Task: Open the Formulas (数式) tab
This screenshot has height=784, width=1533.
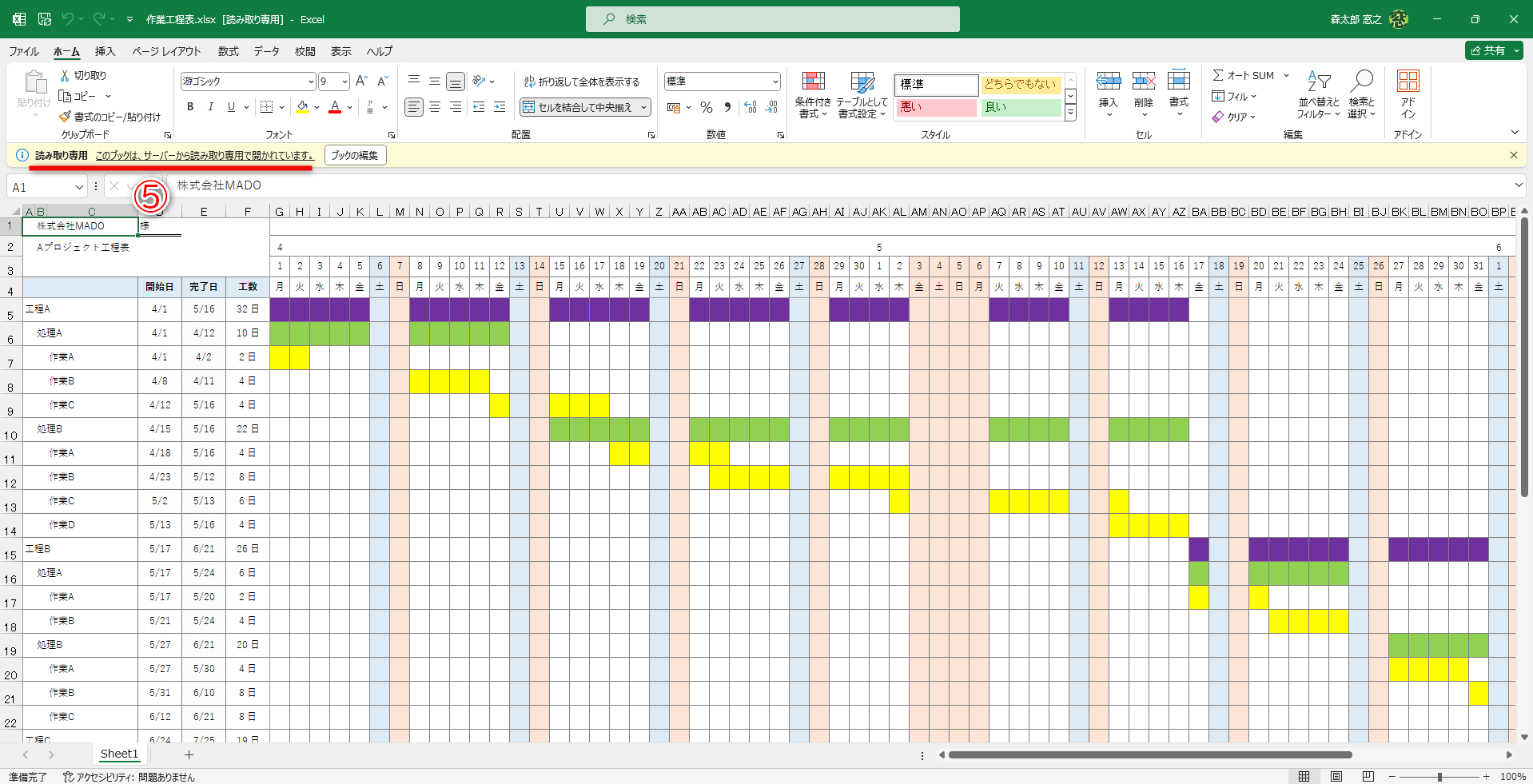Action: (x=228, y=51)
